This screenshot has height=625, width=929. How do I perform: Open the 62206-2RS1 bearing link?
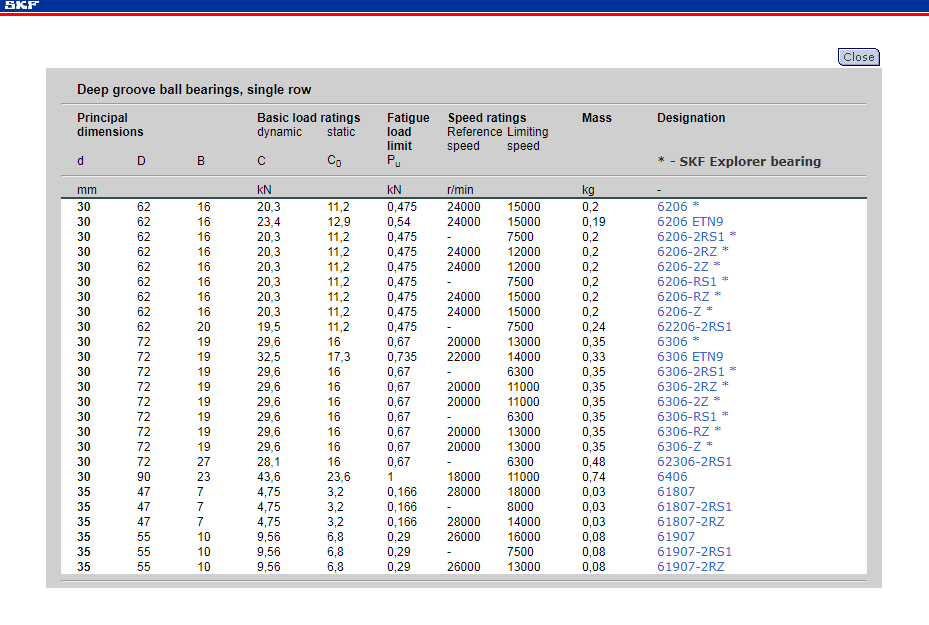point(694,327)
